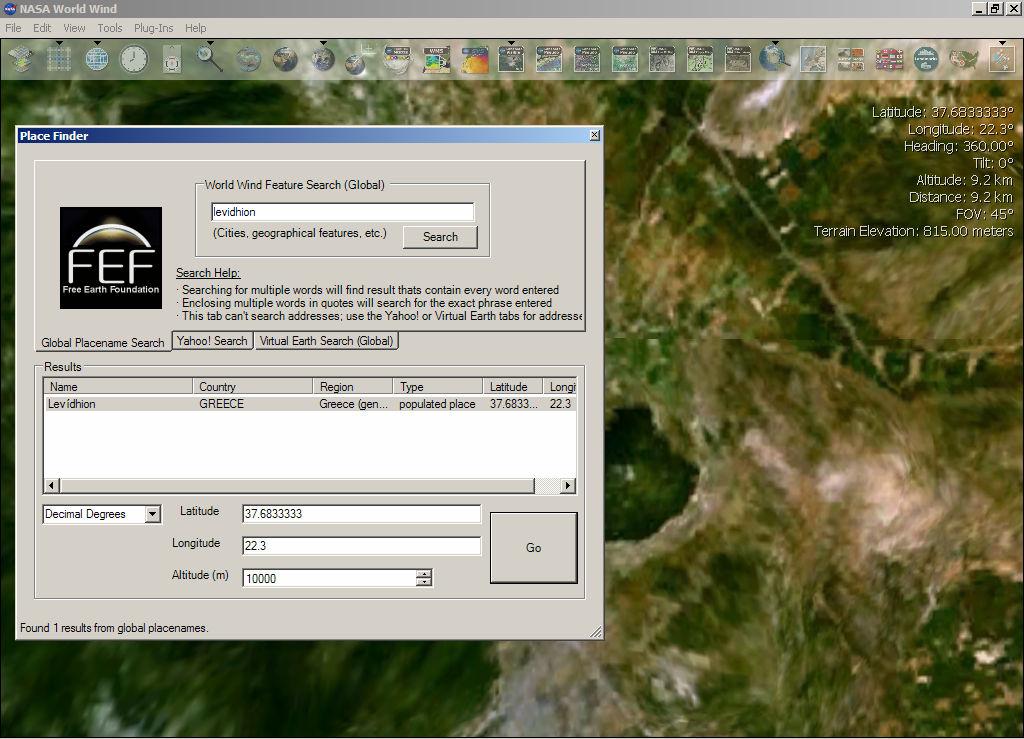Open the WMS browser icon
1024x739 pixels.
tap(436, 60)
